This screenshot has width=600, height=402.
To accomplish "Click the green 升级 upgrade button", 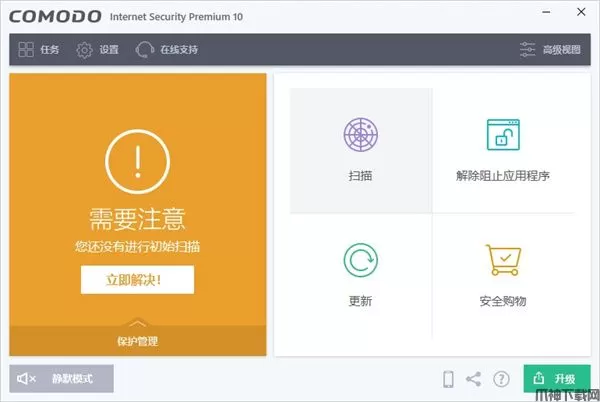I will point(557,378).
